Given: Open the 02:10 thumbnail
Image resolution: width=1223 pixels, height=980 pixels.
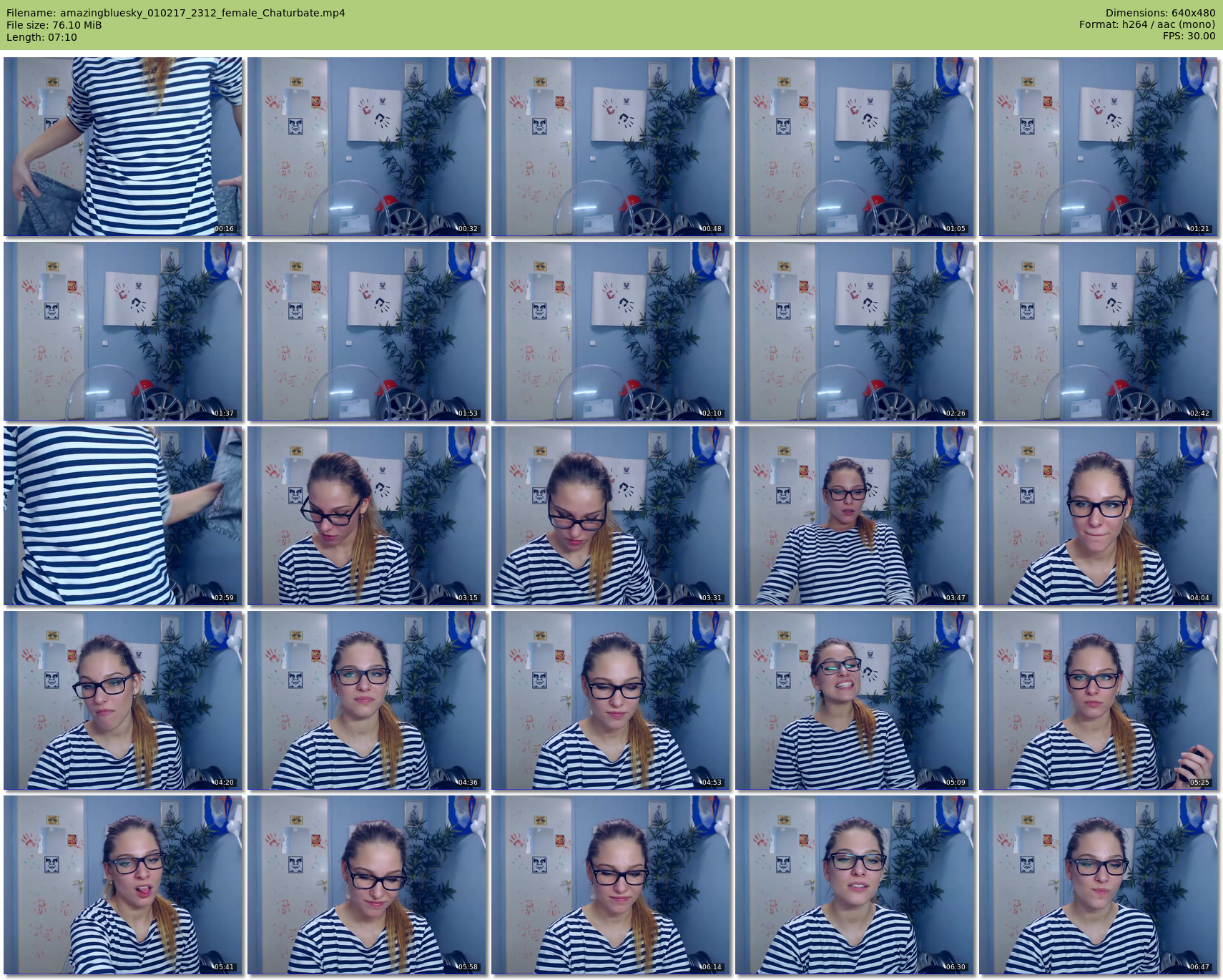Looking at the screenshot, I should 611,331.
